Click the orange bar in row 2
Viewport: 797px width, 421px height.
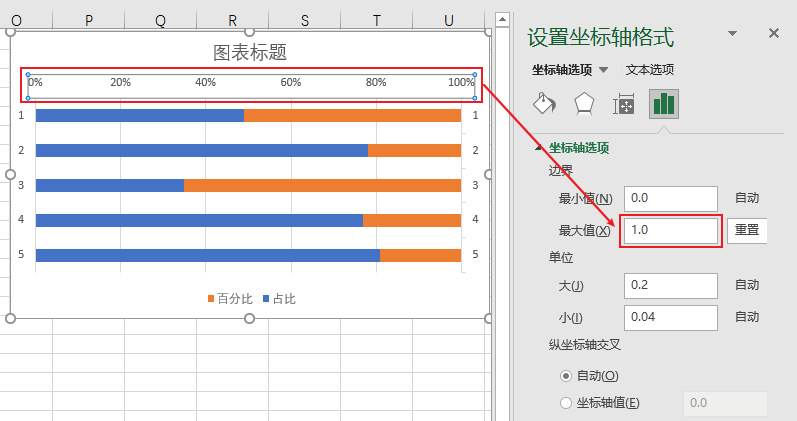coord(414,151)
